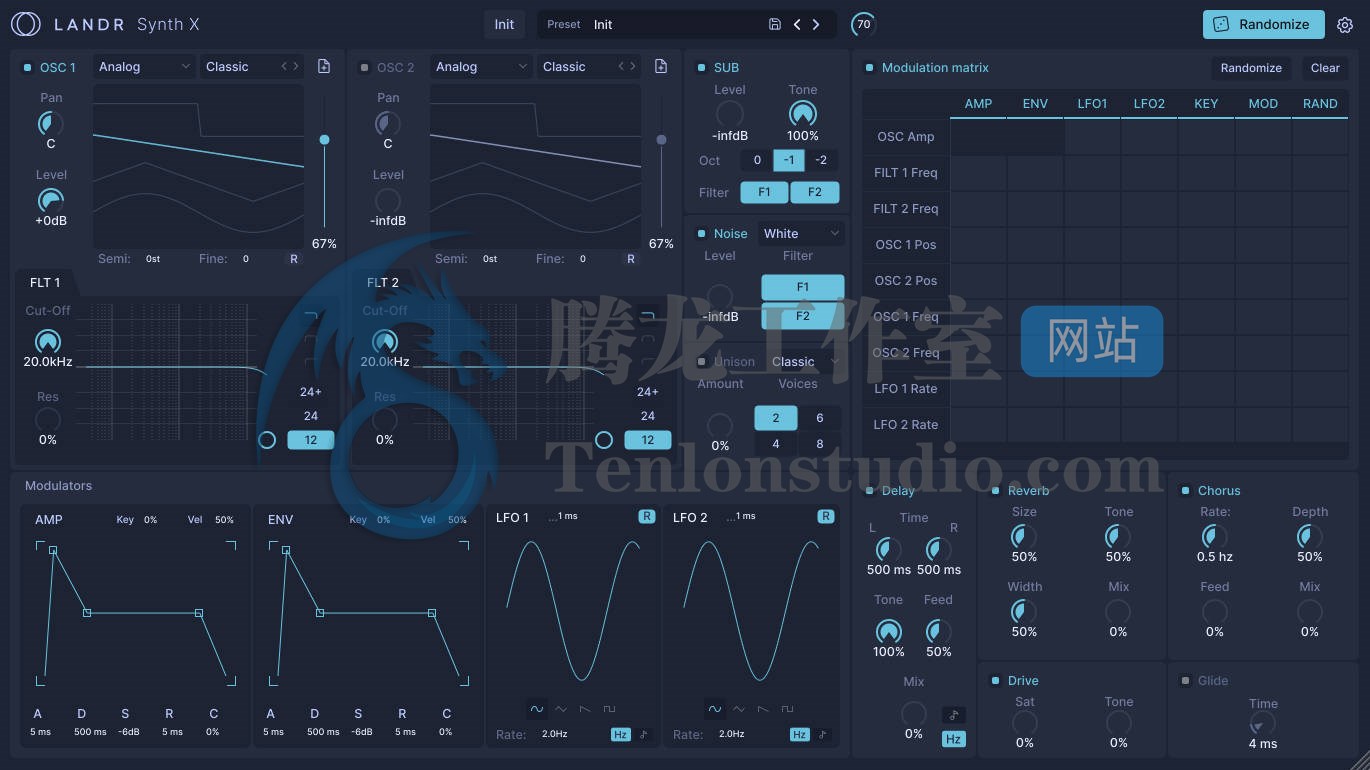The image size is (1370, 770).
Task: Enable delay note sync icon
Action: [x=954, y=715]
